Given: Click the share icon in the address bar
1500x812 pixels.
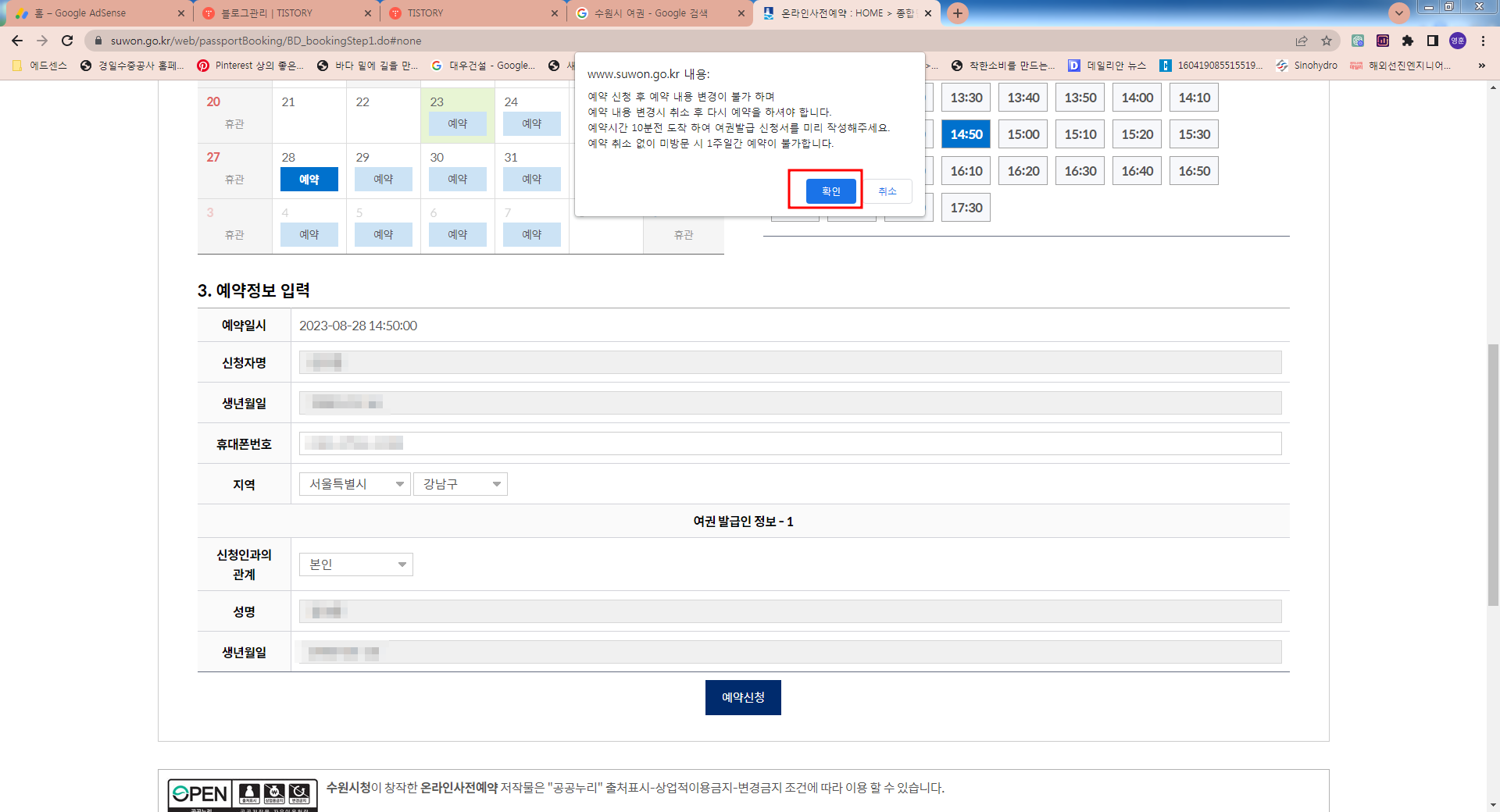Looking at the screenshot, I should tap(1302, 41).
